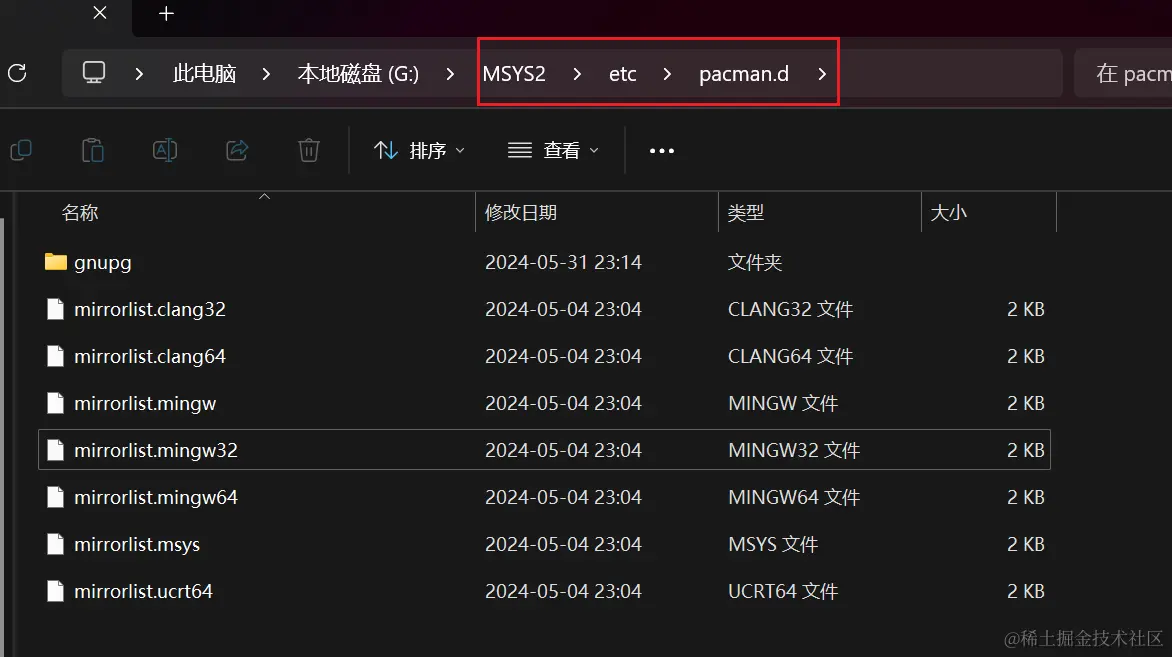Sort by 大小 column header
1172x657 pixels.
tap(948, 212)
